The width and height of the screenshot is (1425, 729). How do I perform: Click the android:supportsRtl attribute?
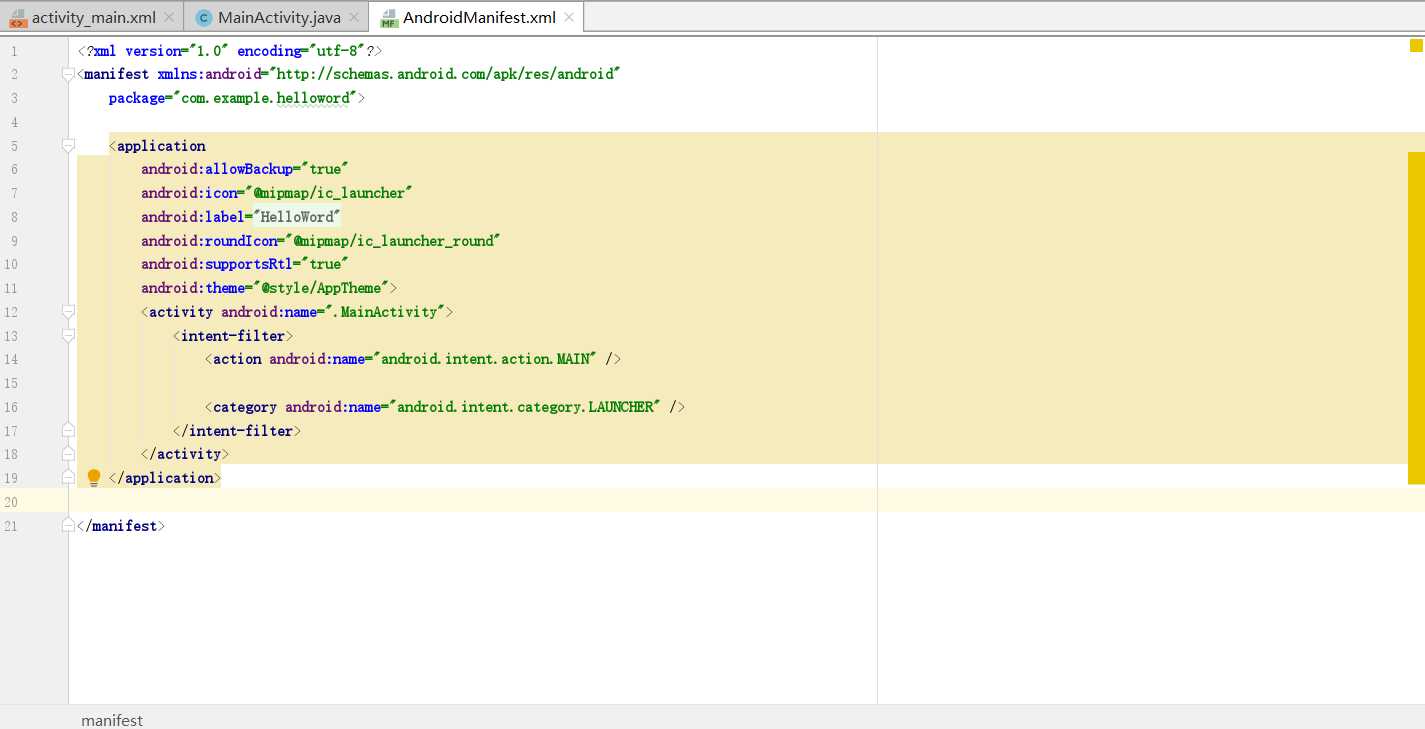[217, 264]
